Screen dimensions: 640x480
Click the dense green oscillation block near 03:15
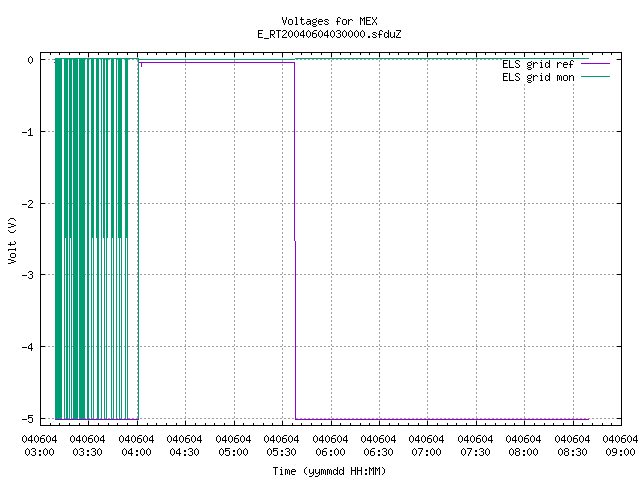click(x=60, y=239)
